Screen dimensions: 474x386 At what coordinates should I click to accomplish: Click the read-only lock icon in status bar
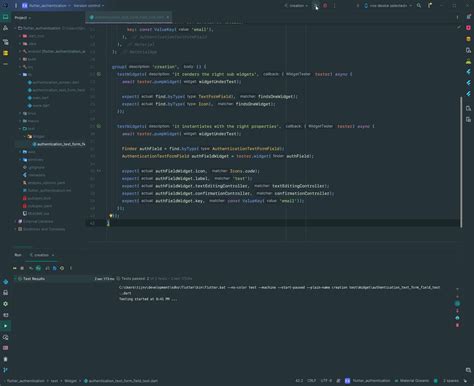[x=338, y=381]
